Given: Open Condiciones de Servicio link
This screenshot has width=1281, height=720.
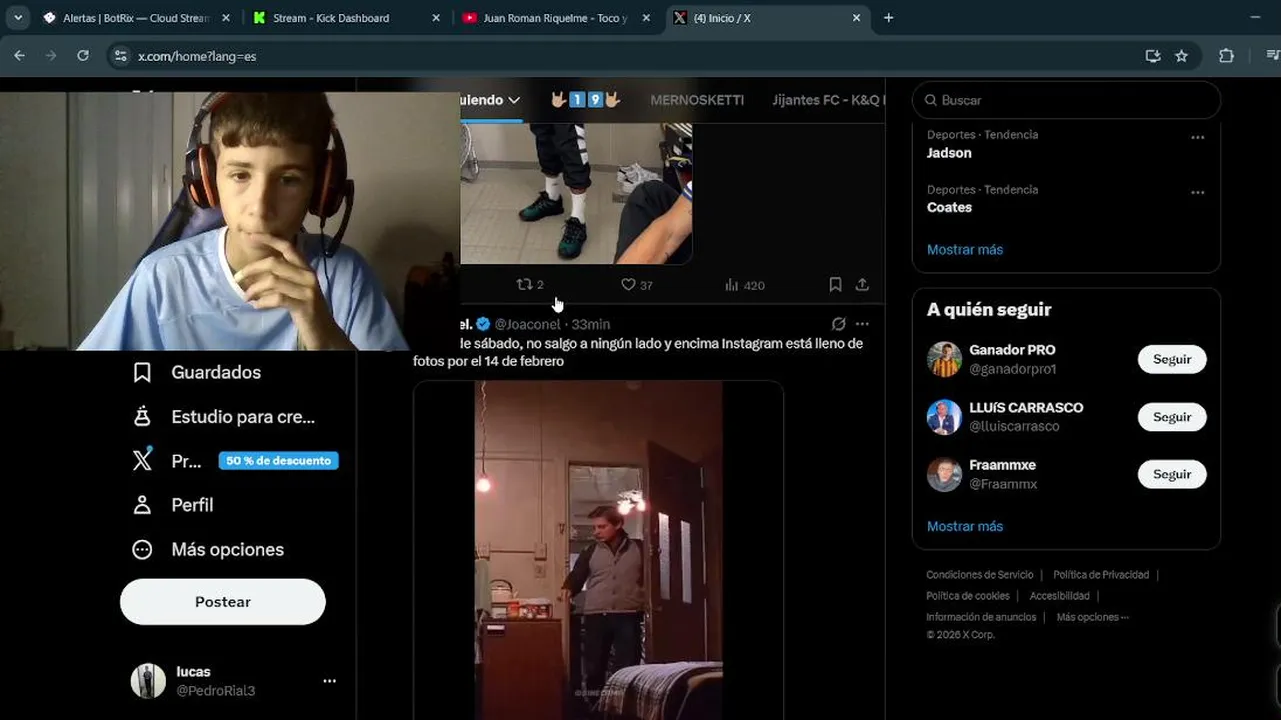Looking at the screenshot, I should pyautogui.click(x=980, y=575).
